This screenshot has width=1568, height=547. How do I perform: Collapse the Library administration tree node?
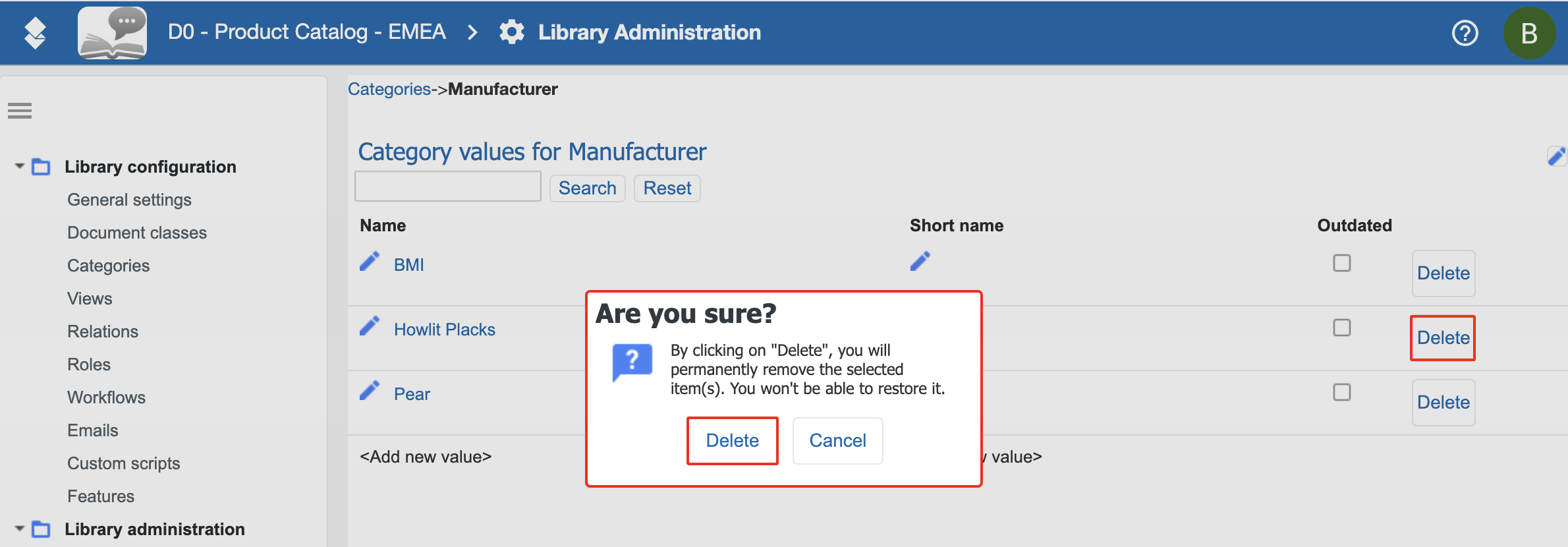tap(20, 529)
